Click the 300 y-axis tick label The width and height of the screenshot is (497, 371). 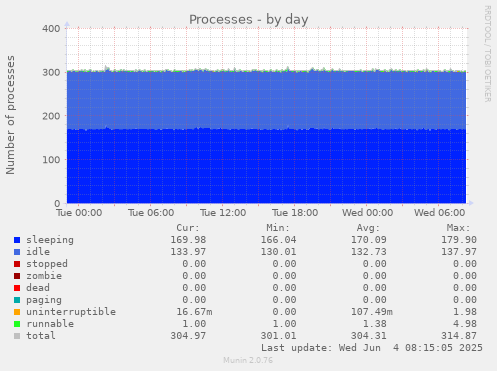point(51,72)
